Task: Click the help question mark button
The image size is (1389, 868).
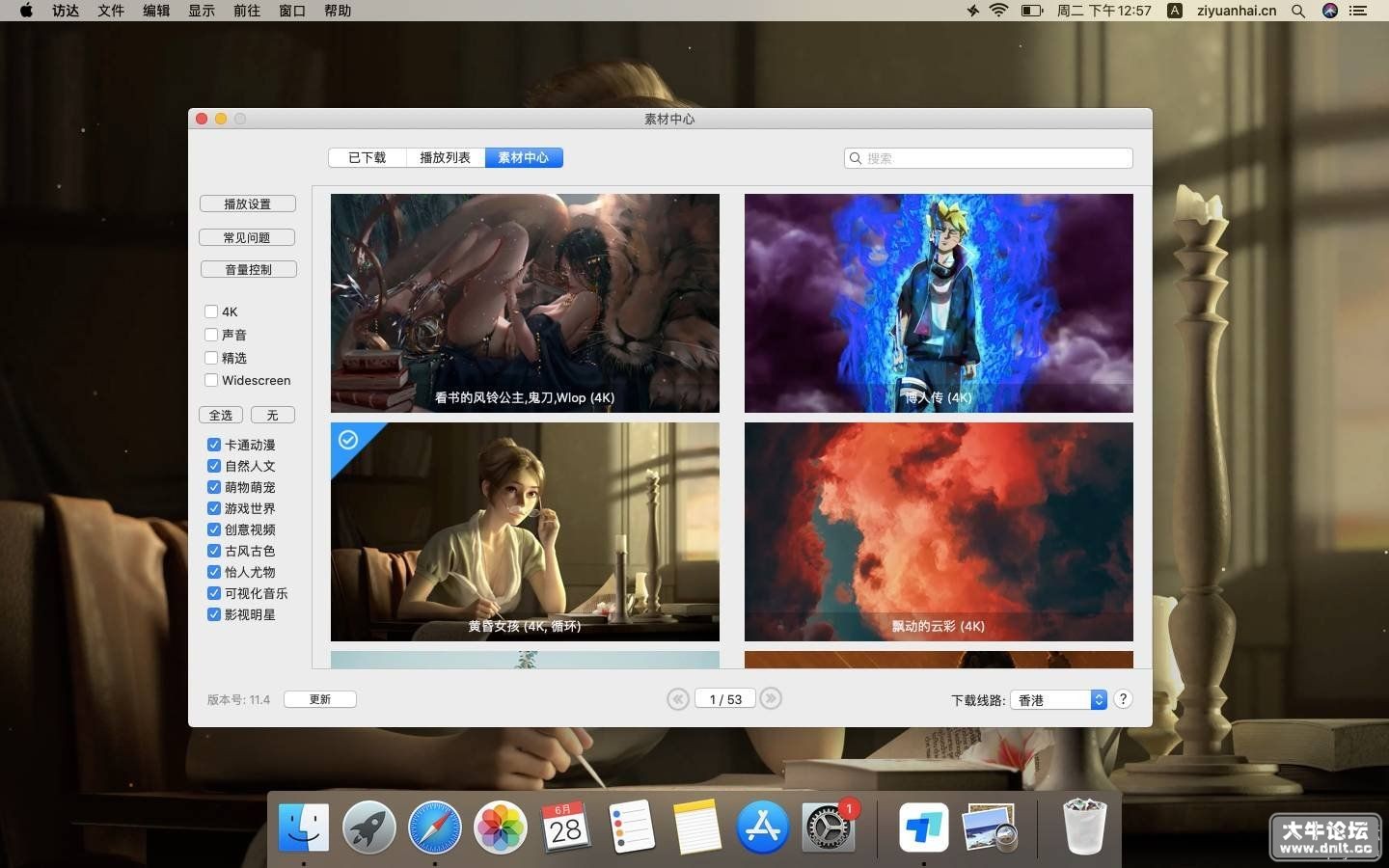Action: click(1123, 699)
